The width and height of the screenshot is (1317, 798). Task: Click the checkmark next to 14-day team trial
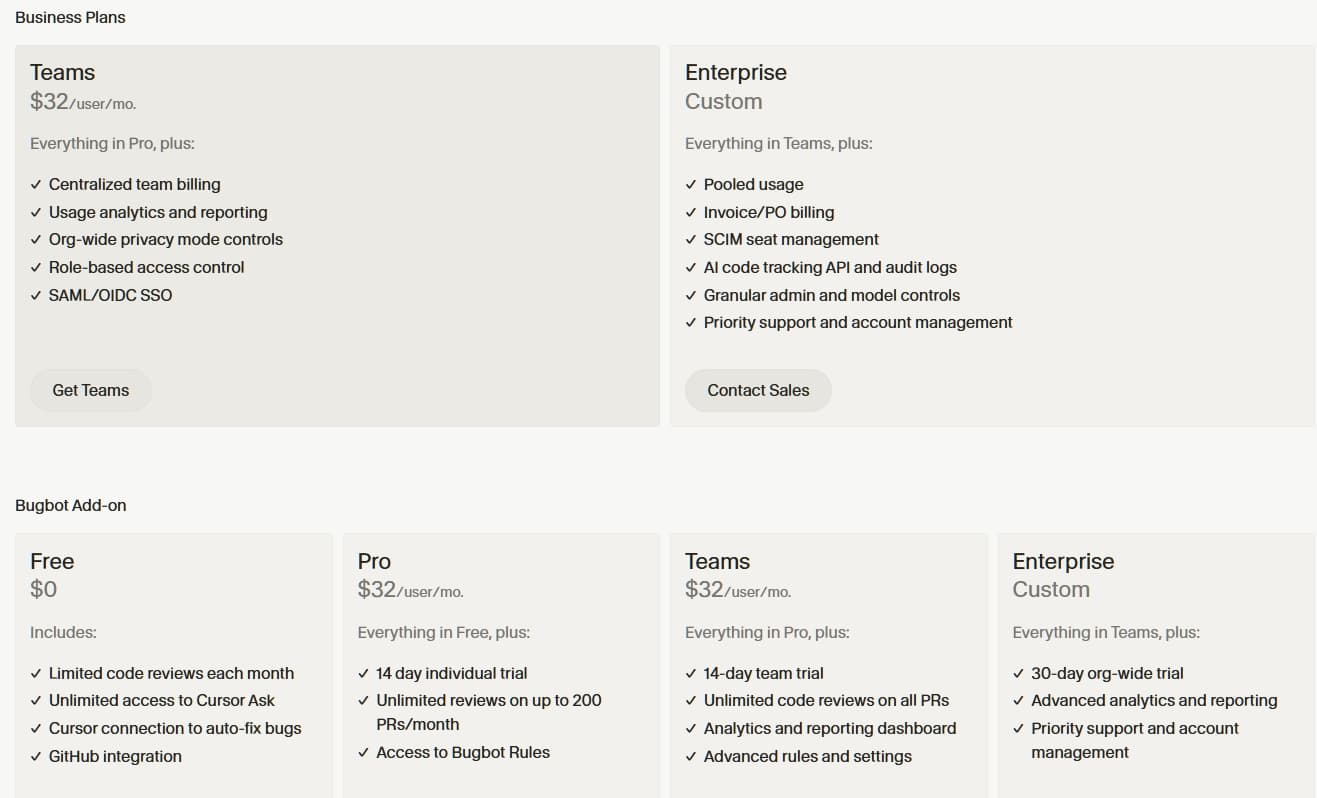point(690,673)
